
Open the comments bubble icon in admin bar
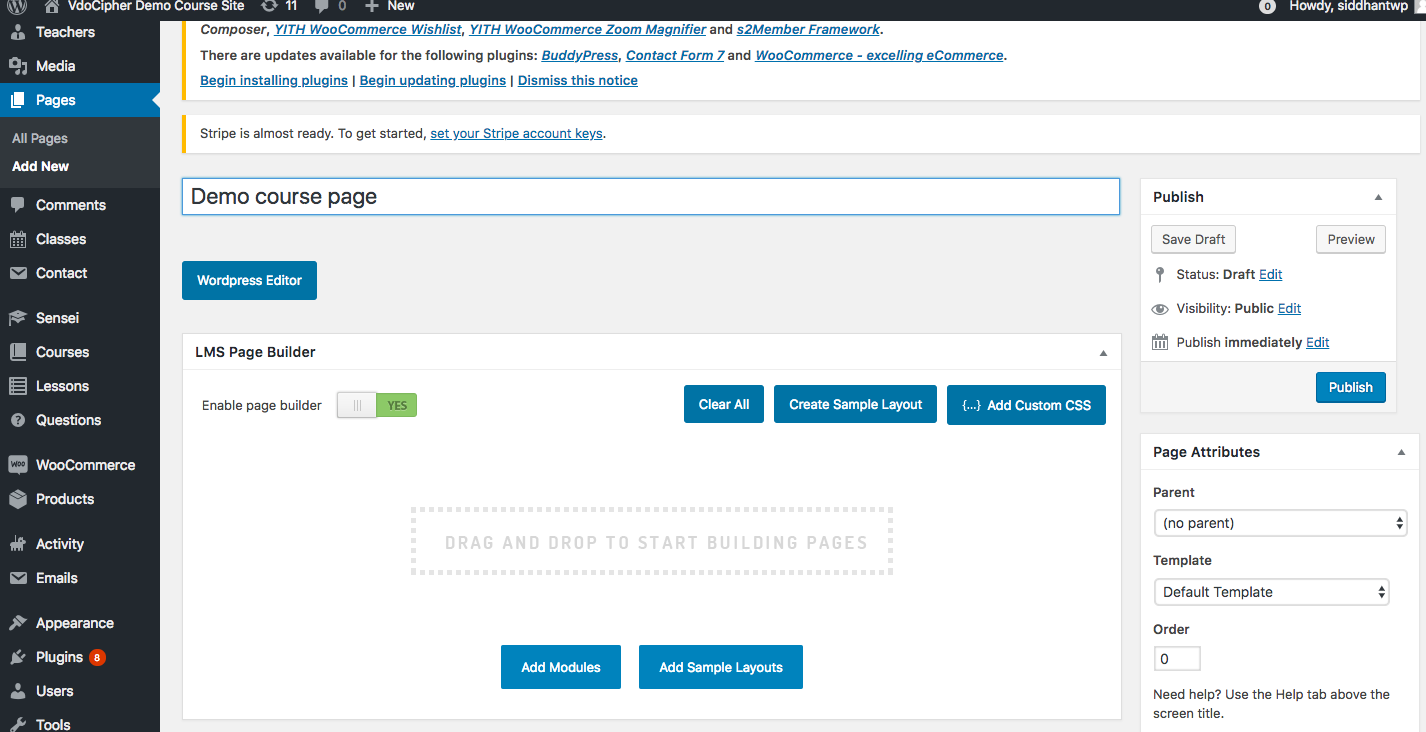click(x=322, y=5)
